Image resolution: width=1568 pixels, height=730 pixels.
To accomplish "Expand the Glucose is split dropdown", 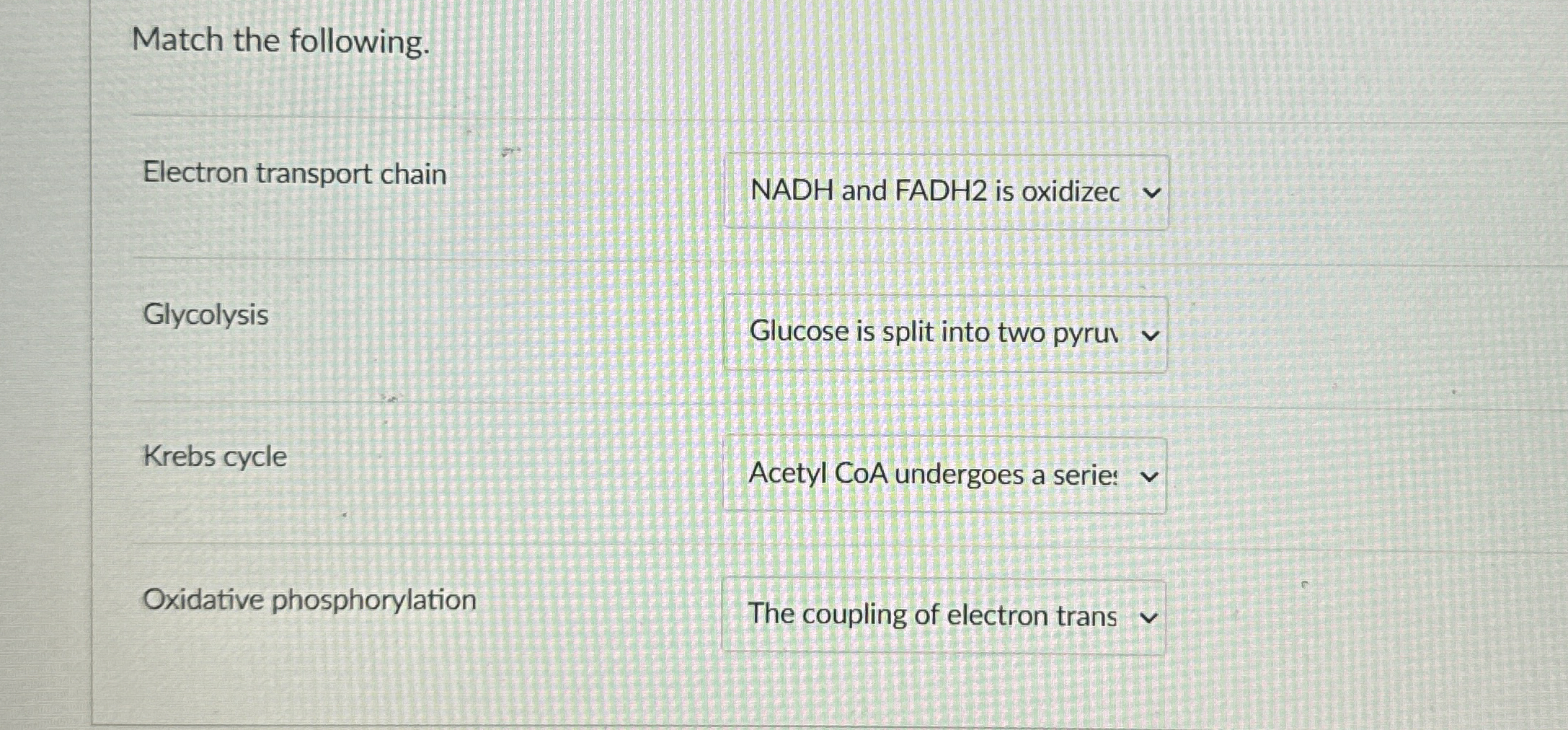I will (944, 333).
